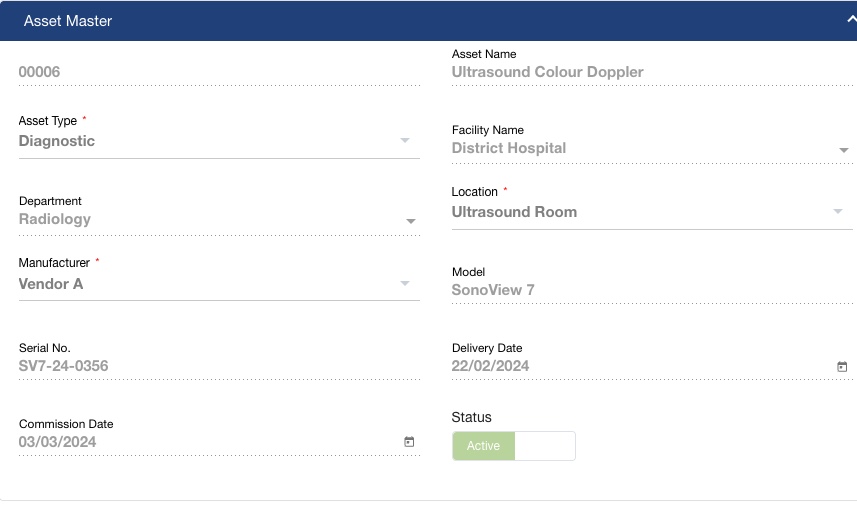Select the Vendor A manufacturer value

51,284
